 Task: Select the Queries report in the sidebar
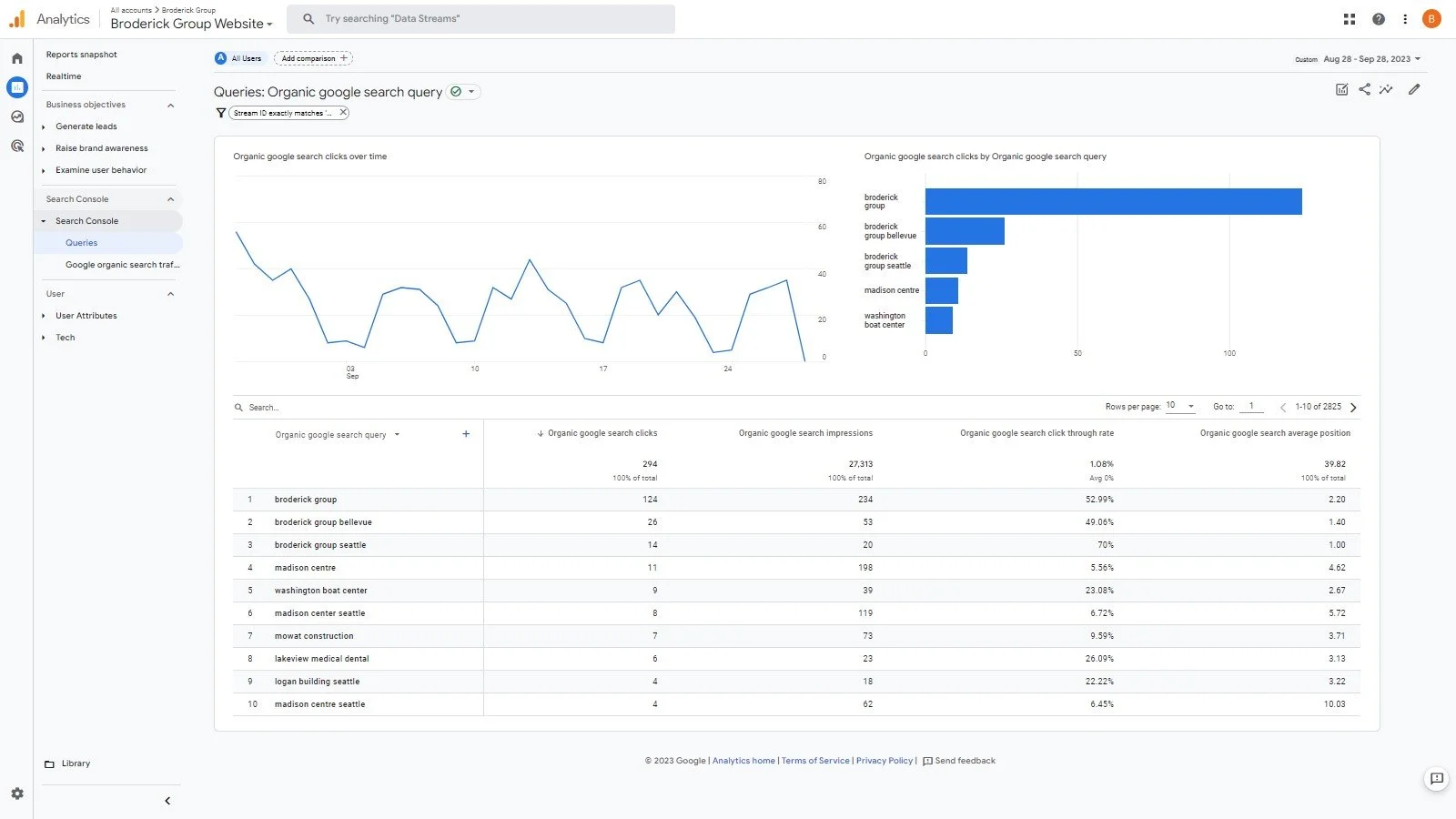(x=81, y=242)
